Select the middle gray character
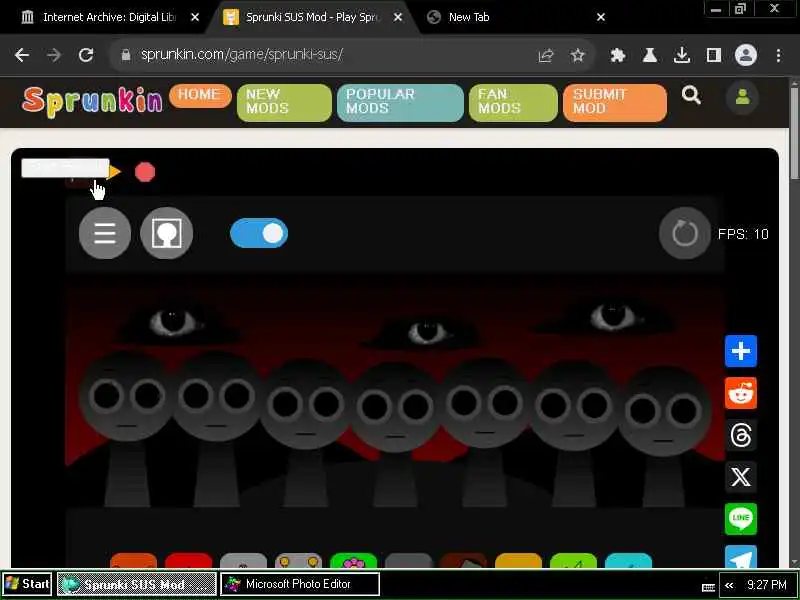The width and height of the screenshot is (800, 600). [395, 435]
